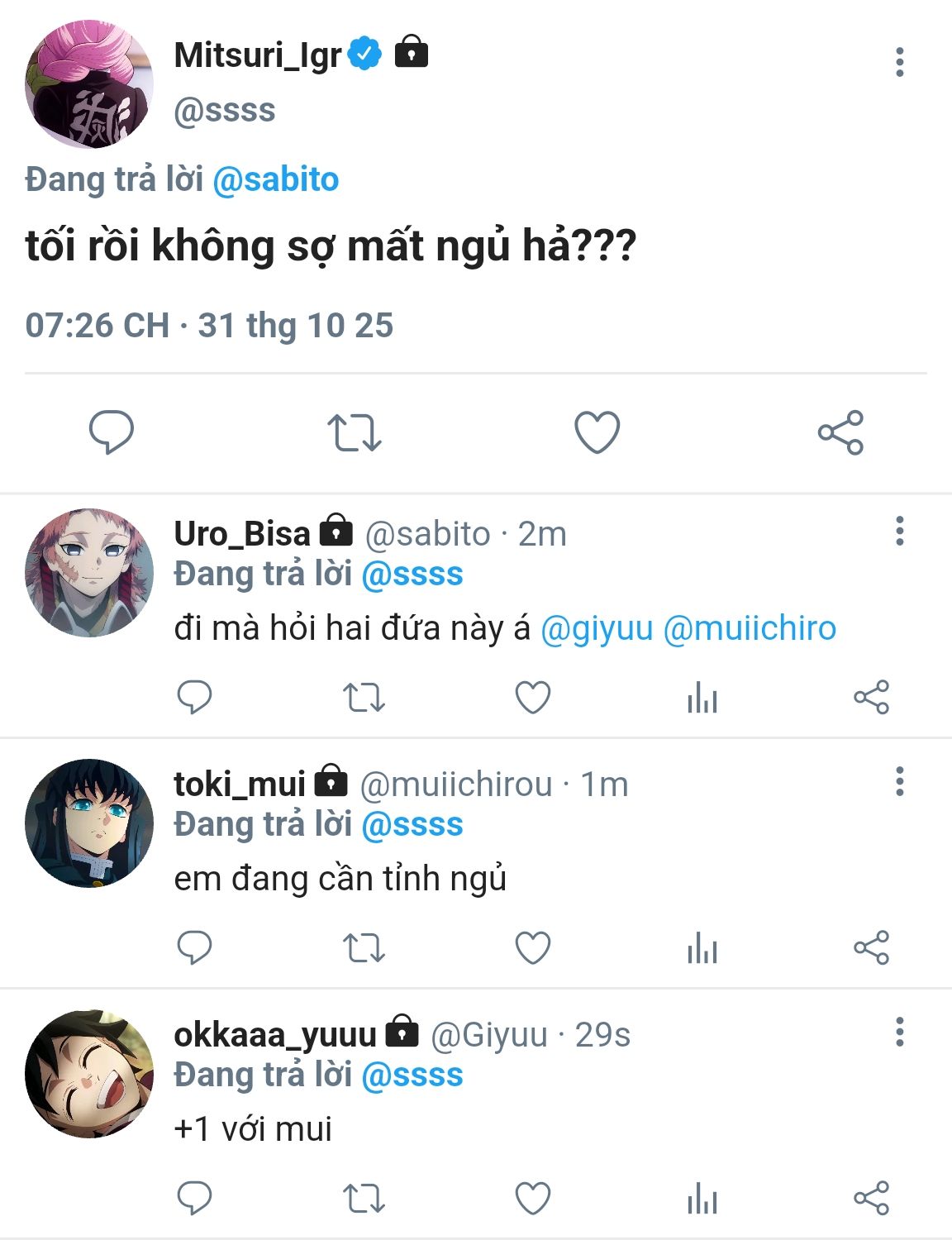Open the @muiichiro mention link
The width and height of the screenshot is (952, 1240).
pyautogui.click(x=750, y=628)
